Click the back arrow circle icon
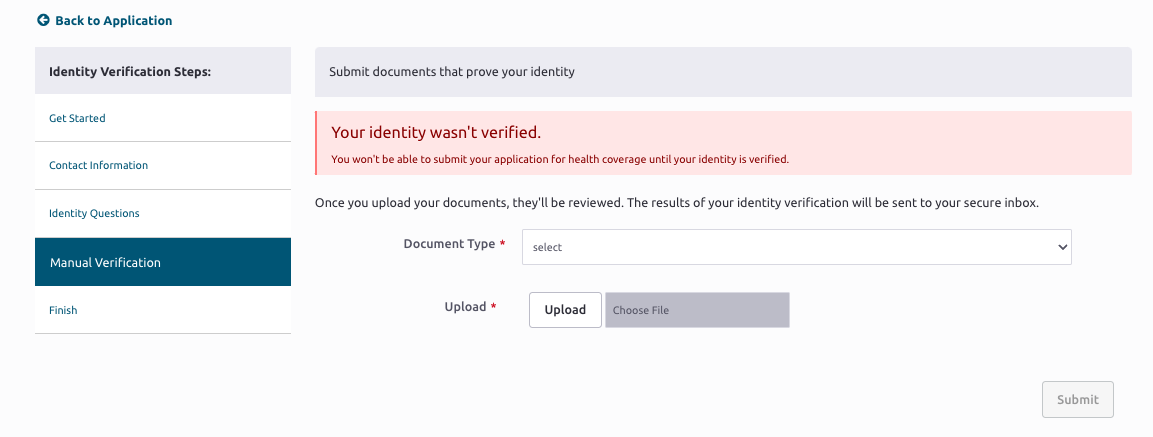This screenshot has width=1153, height=437. (x=43, y=21)
